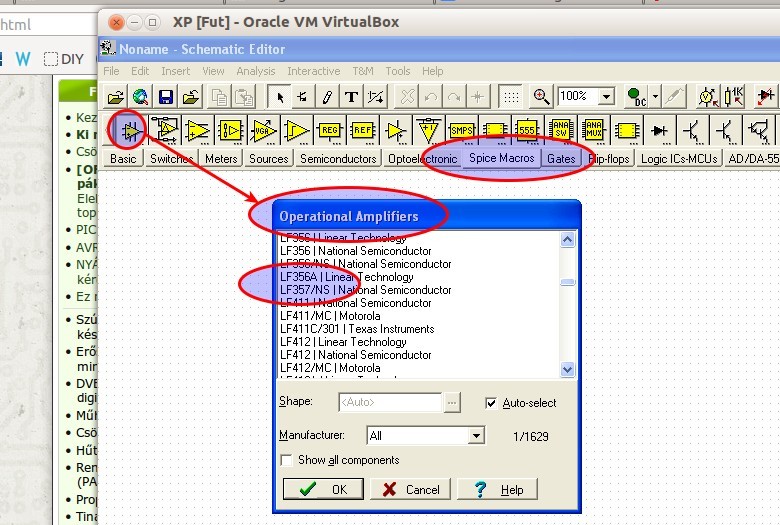Select the REG voltage regulator icon

(x=329, y=131)
